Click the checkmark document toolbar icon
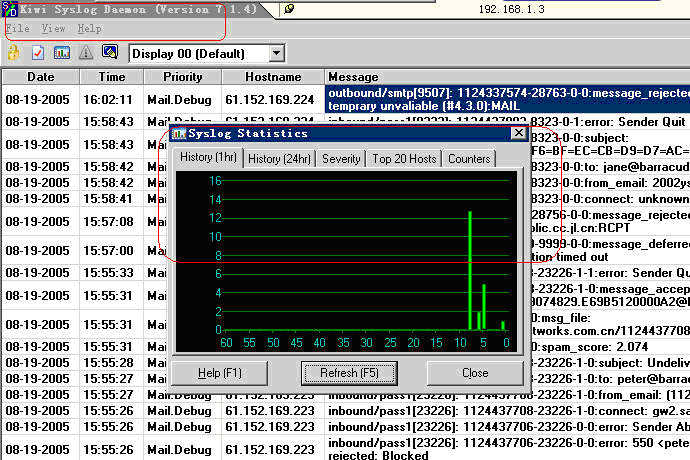The image size is (690, 460). (38, 52)
